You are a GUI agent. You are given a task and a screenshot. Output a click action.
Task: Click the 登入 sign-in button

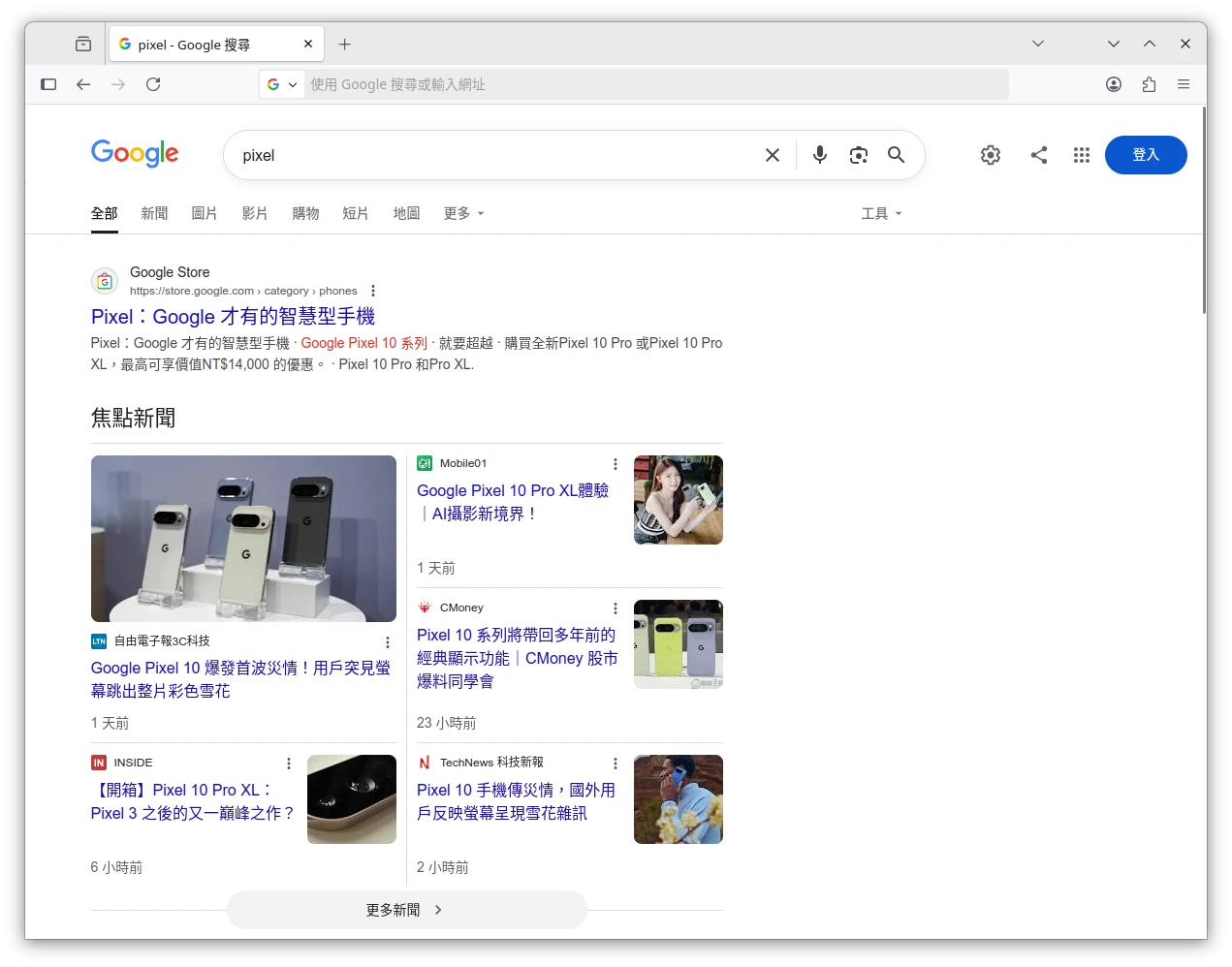(1146, 155)
